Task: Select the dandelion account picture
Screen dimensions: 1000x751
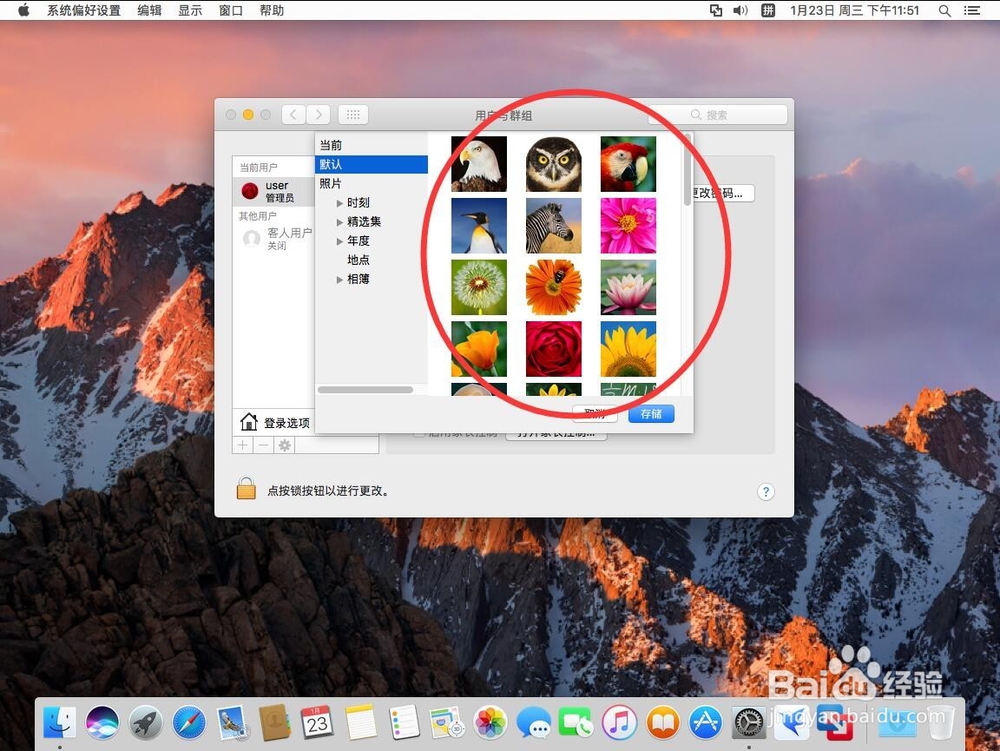Action: (x=478, y=287)
